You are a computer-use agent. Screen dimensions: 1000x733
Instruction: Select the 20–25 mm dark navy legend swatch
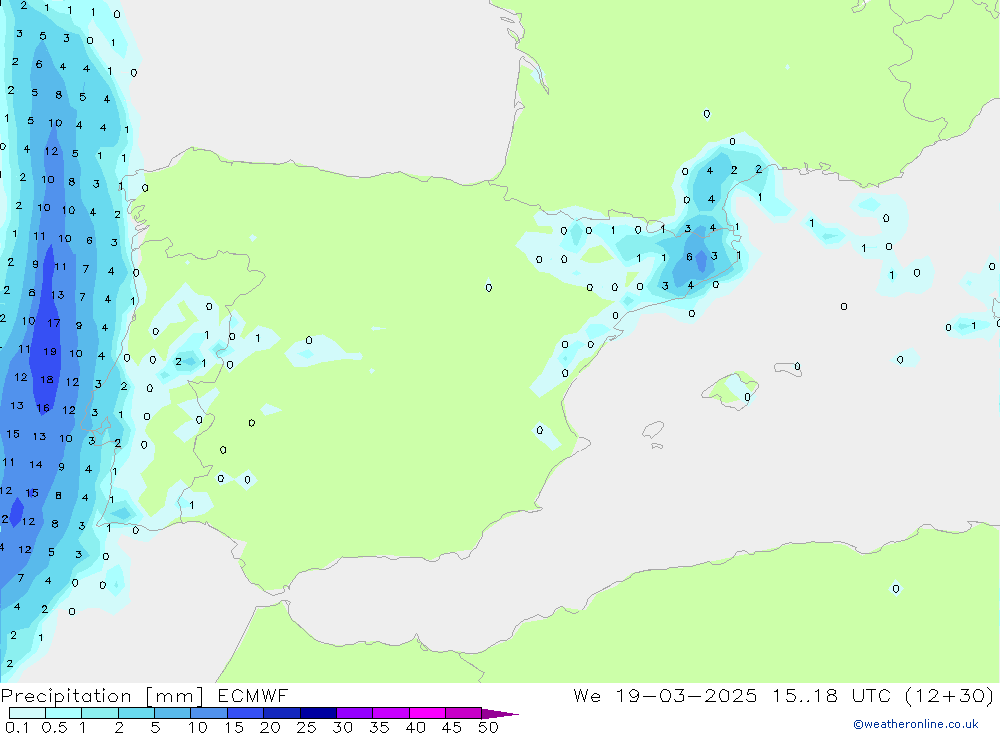click(x=281, y=713)
